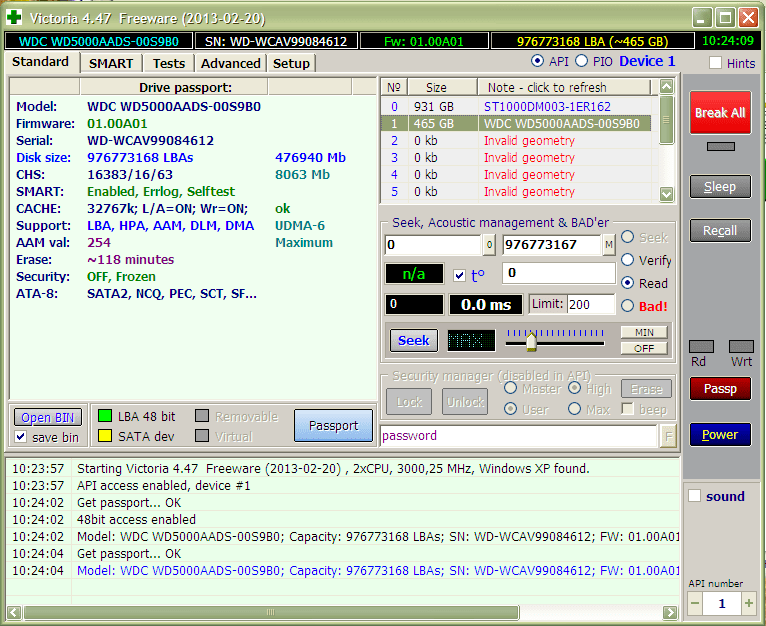Click log entry 'API access enabled, device #1'

pos(164,486)
